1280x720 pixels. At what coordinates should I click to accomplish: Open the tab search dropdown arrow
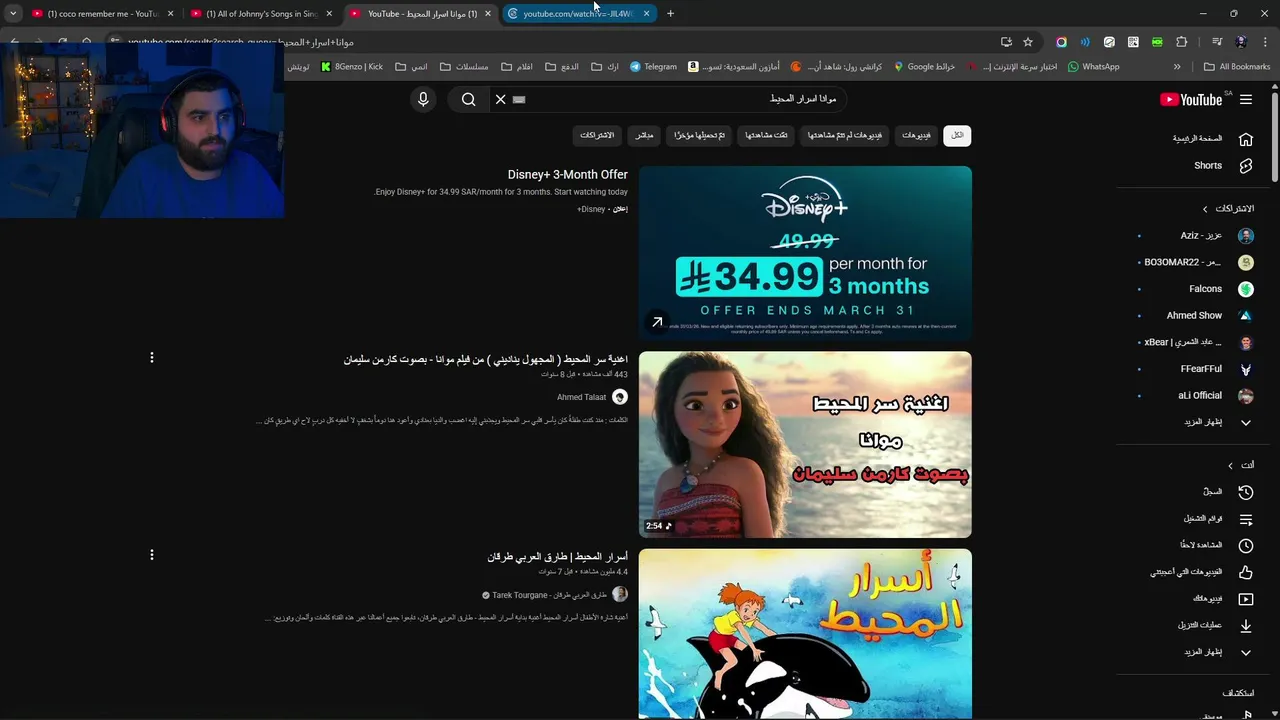(x=13, y=14)
